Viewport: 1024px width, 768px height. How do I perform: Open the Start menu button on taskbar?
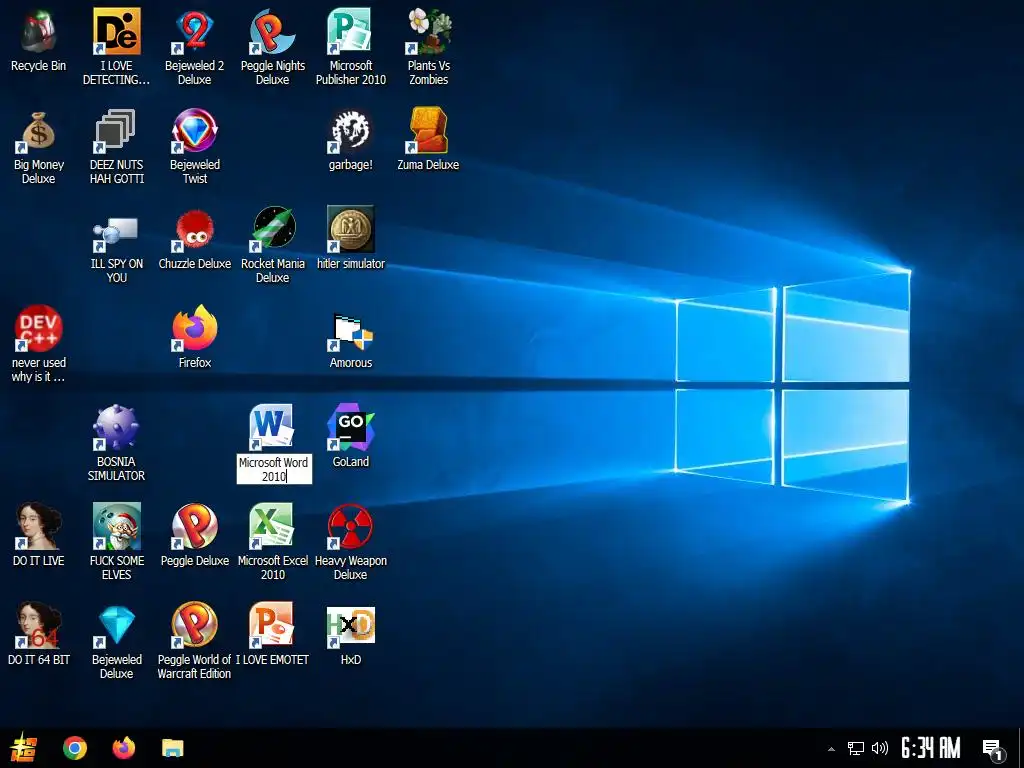coord(24,748)
